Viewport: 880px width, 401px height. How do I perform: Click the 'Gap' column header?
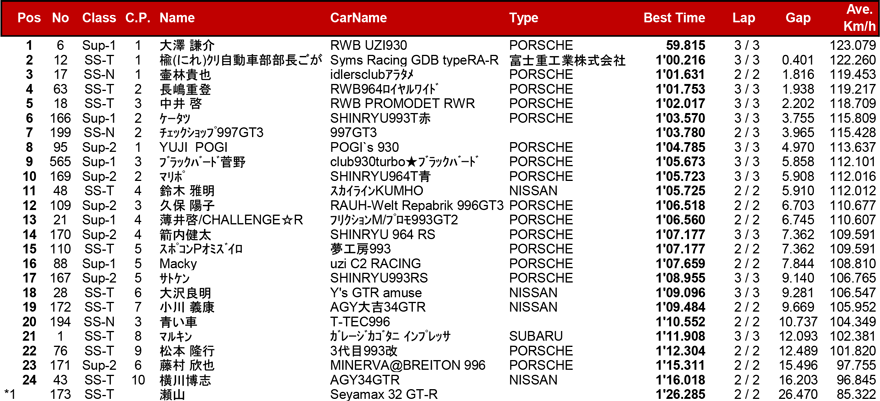(x=798, y=18)
